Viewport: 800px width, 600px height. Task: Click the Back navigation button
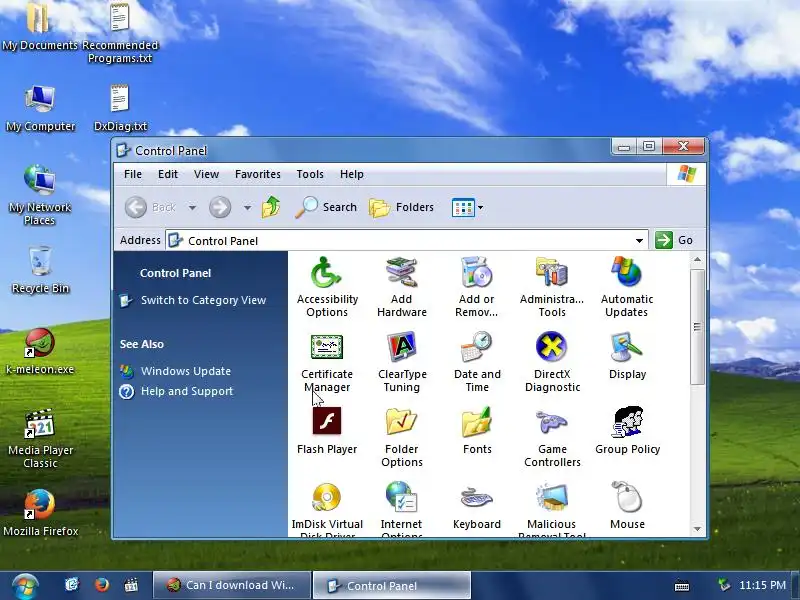[x=151, y=207]
